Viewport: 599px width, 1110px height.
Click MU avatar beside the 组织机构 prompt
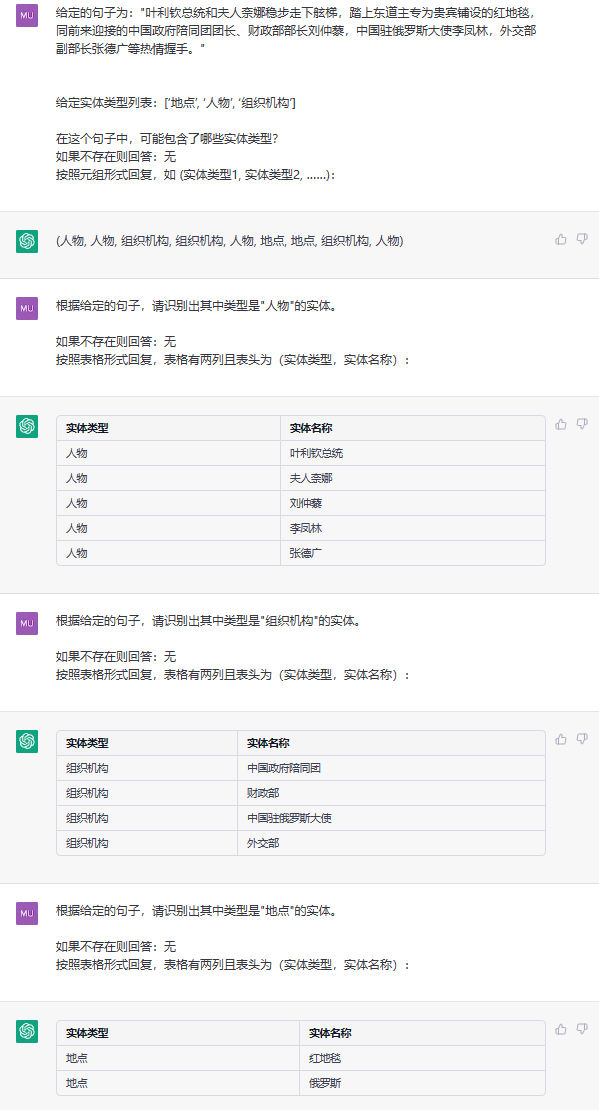point(27,623)
